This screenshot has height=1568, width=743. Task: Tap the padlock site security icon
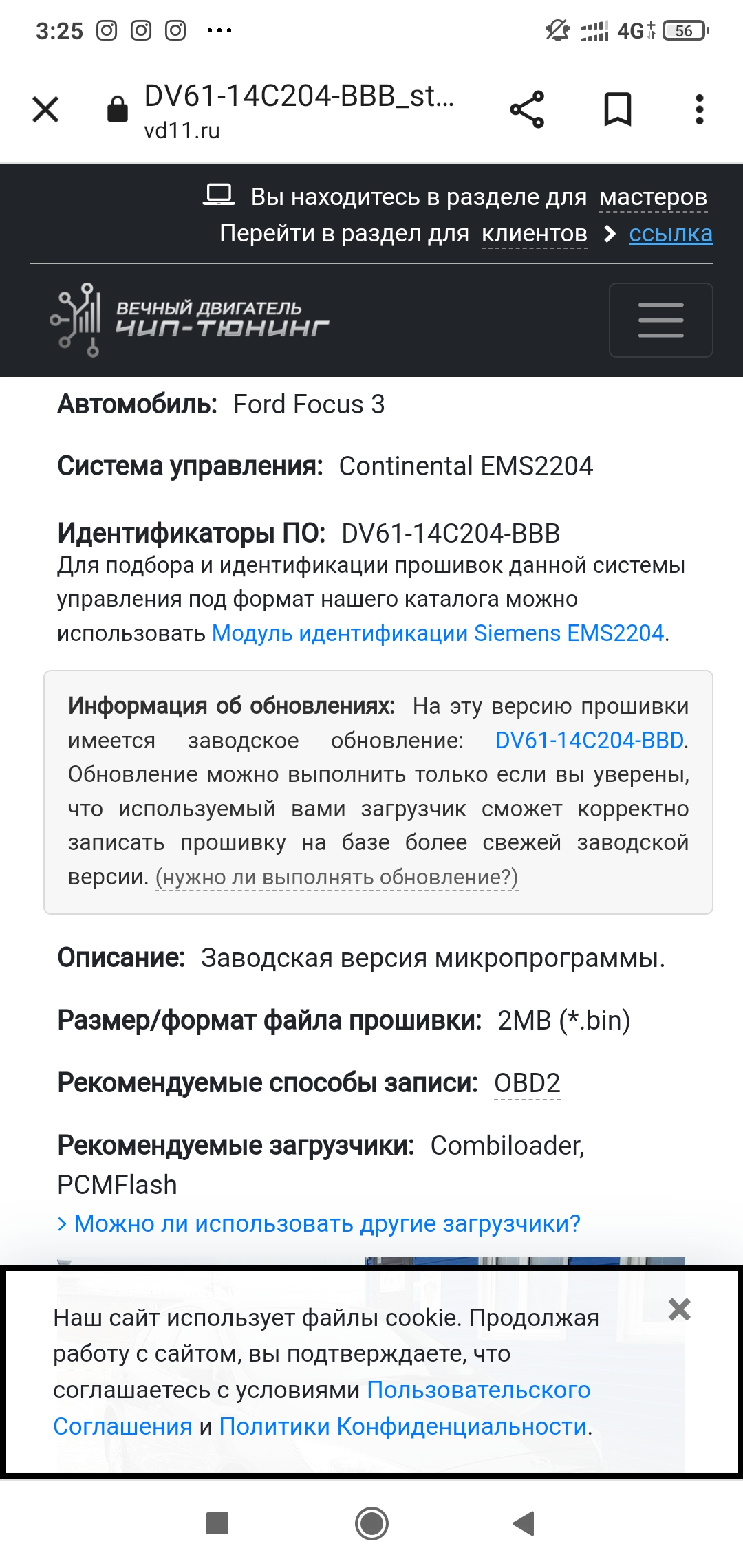118,109
